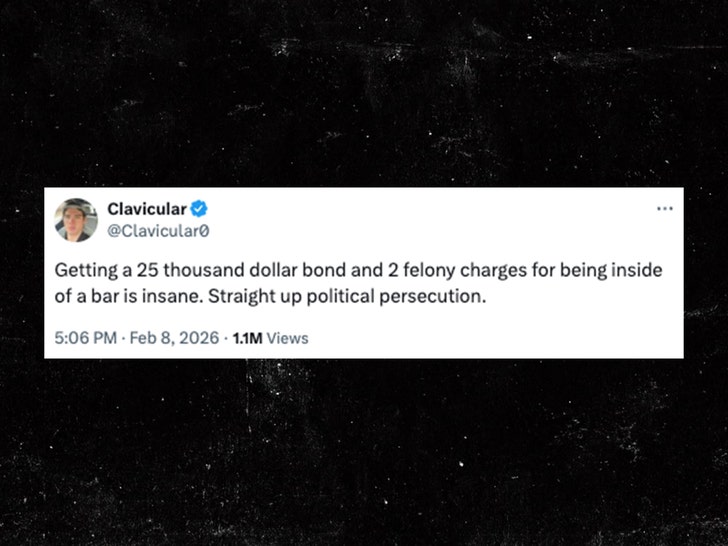
Task: Click the Views label beside 1.1M
Action: (288, 338)
